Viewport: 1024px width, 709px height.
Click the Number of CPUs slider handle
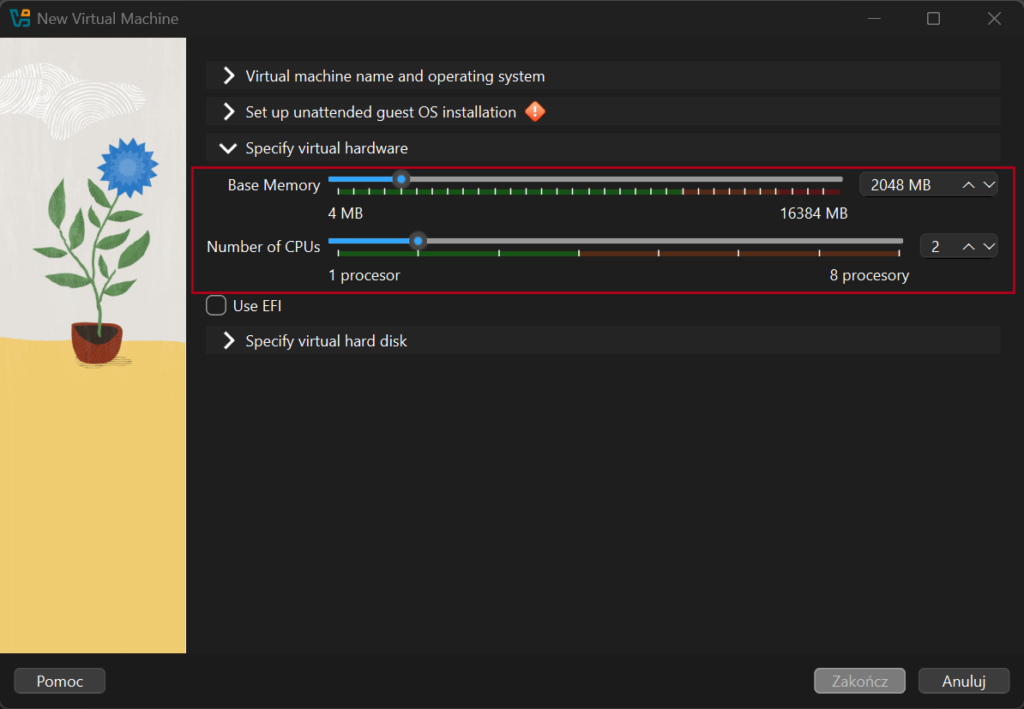(x=418, y=241)
